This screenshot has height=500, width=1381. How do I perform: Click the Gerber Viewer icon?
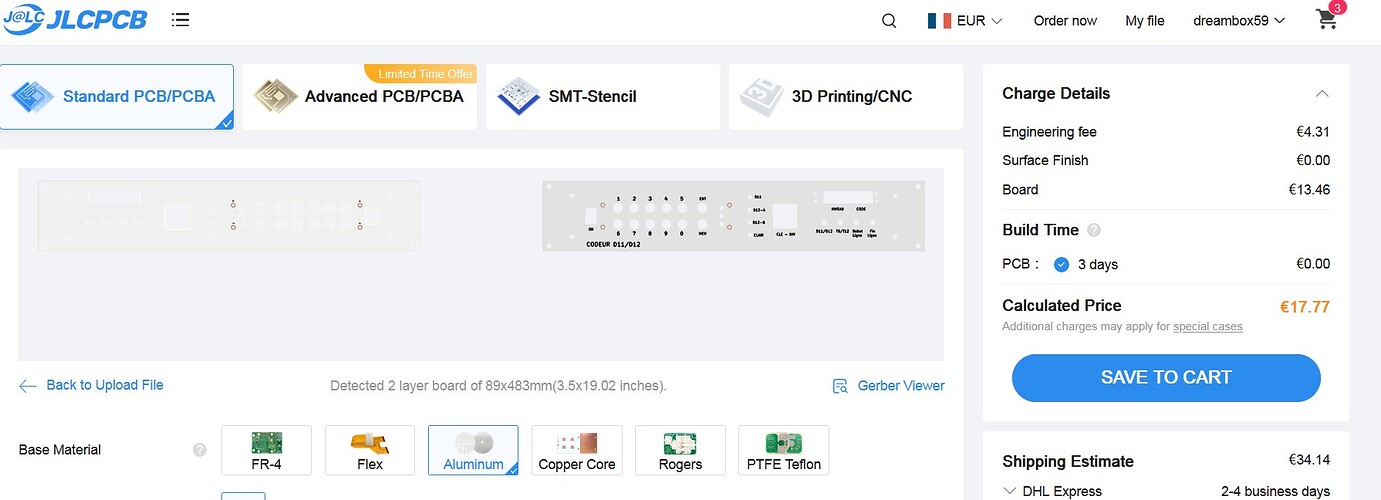840,386
